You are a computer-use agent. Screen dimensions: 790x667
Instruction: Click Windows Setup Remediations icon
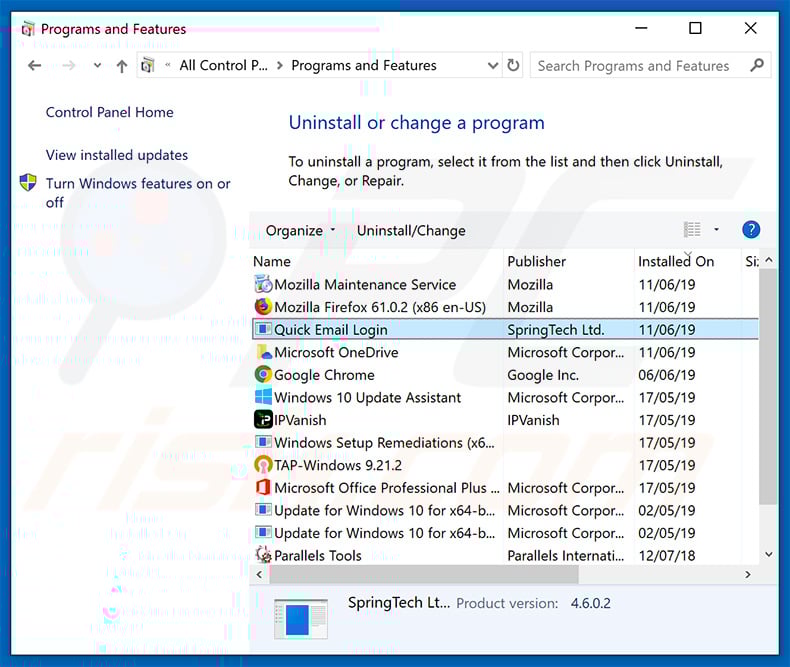(x=263, y=442)
